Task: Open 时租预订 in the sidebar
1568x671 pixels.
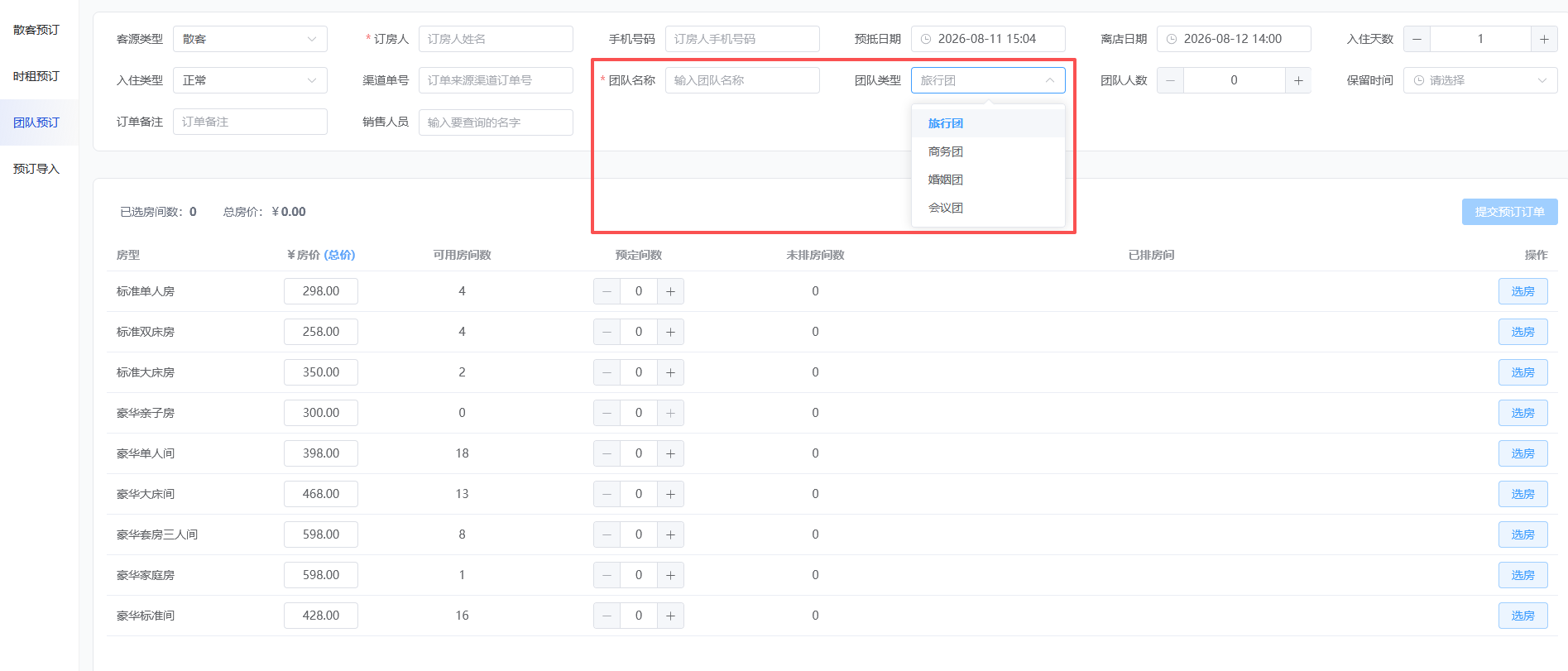Action: coord(39,76)
